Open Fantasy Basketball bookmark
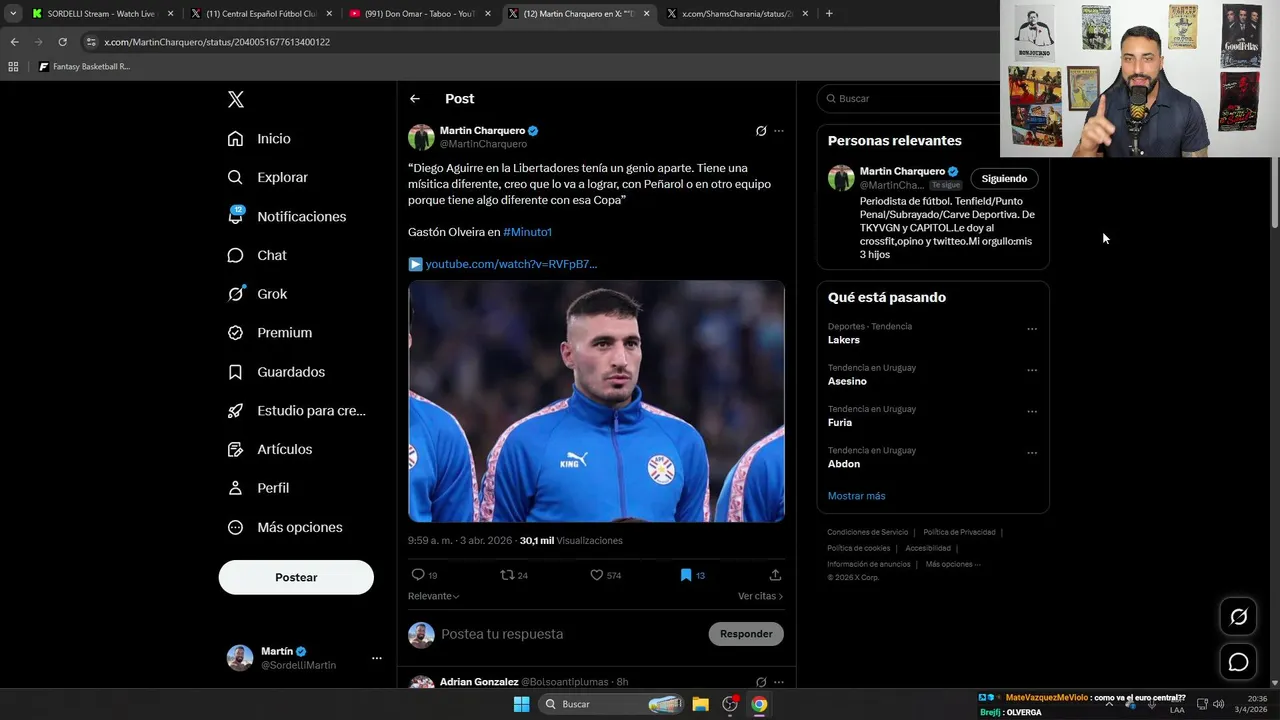The image size is (1280, 720). tap(85, 67)
